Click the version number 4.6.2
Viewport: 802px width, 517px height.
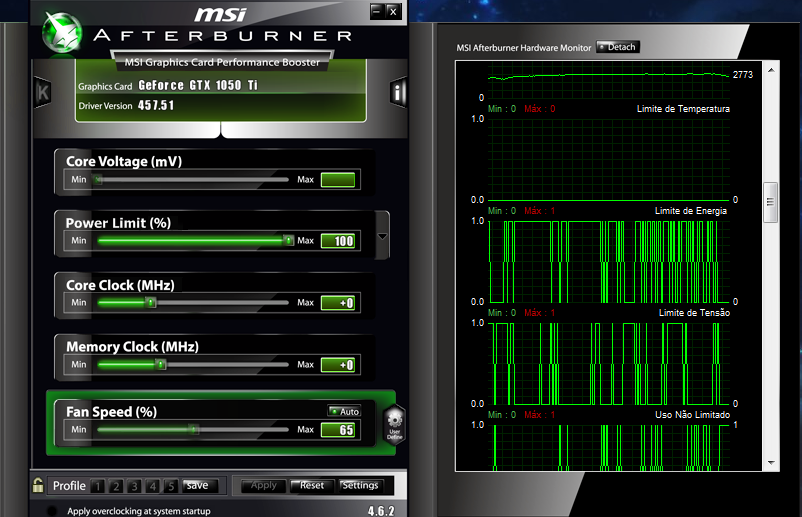(x=381, y=511)
